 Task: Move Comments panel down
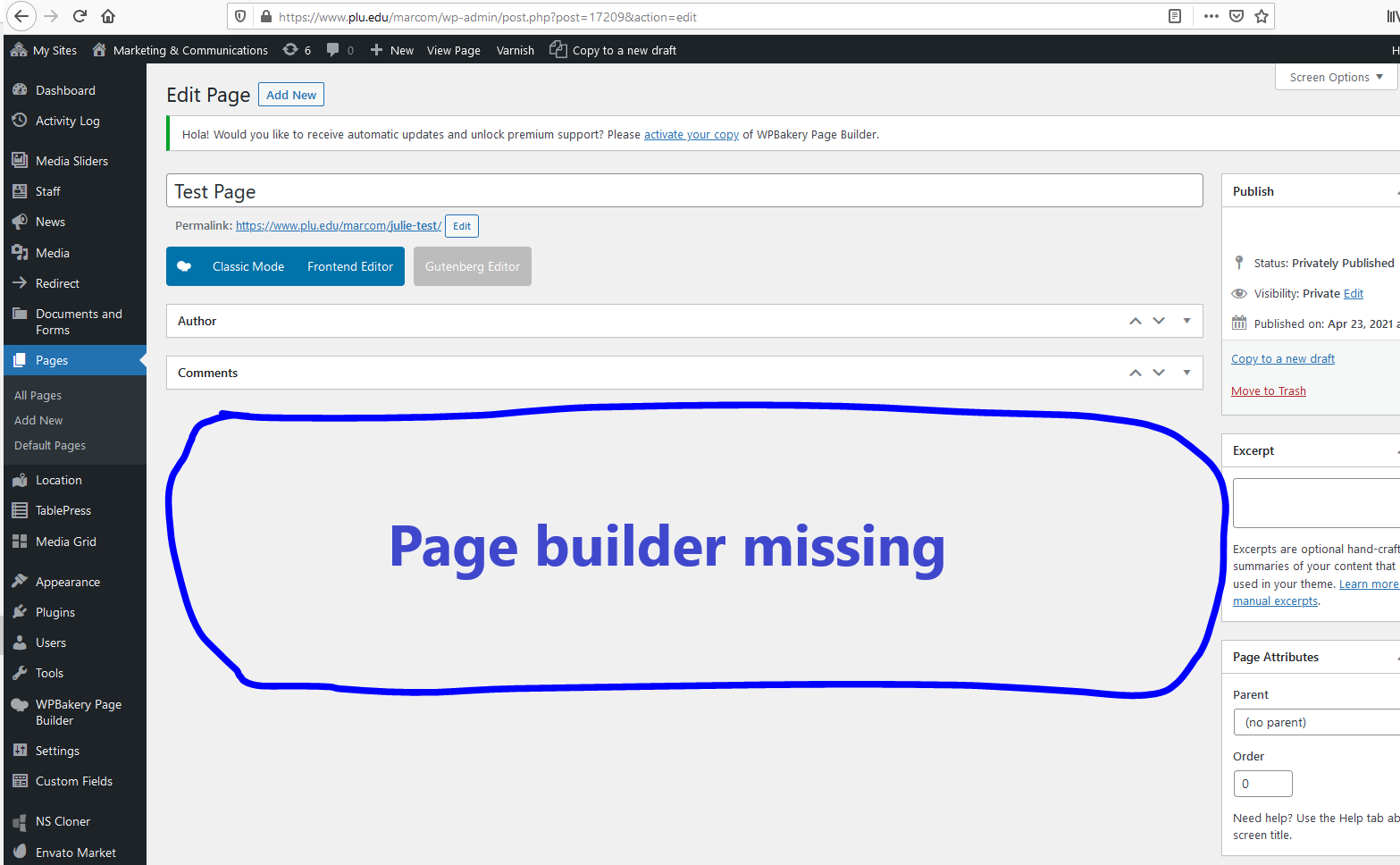[1159, 373]
